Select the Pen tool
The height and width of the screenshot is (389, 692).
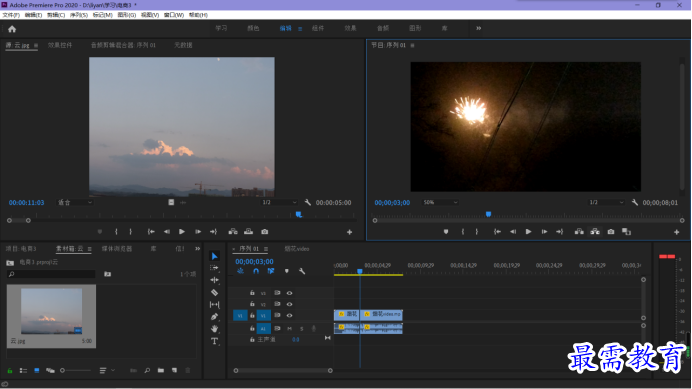pyautogui.click(x=214, y=317)
